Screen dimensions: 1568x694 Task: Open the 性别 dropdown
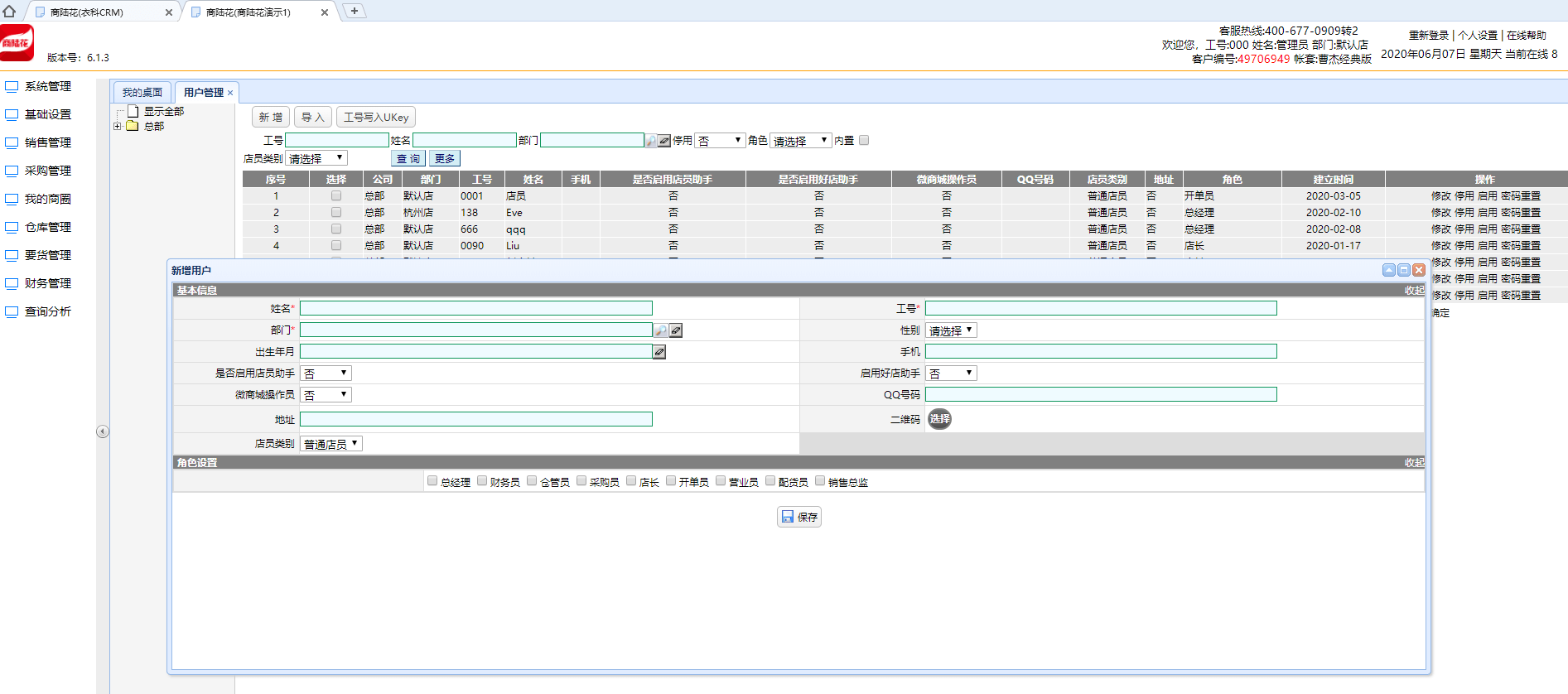click(952, 330)
